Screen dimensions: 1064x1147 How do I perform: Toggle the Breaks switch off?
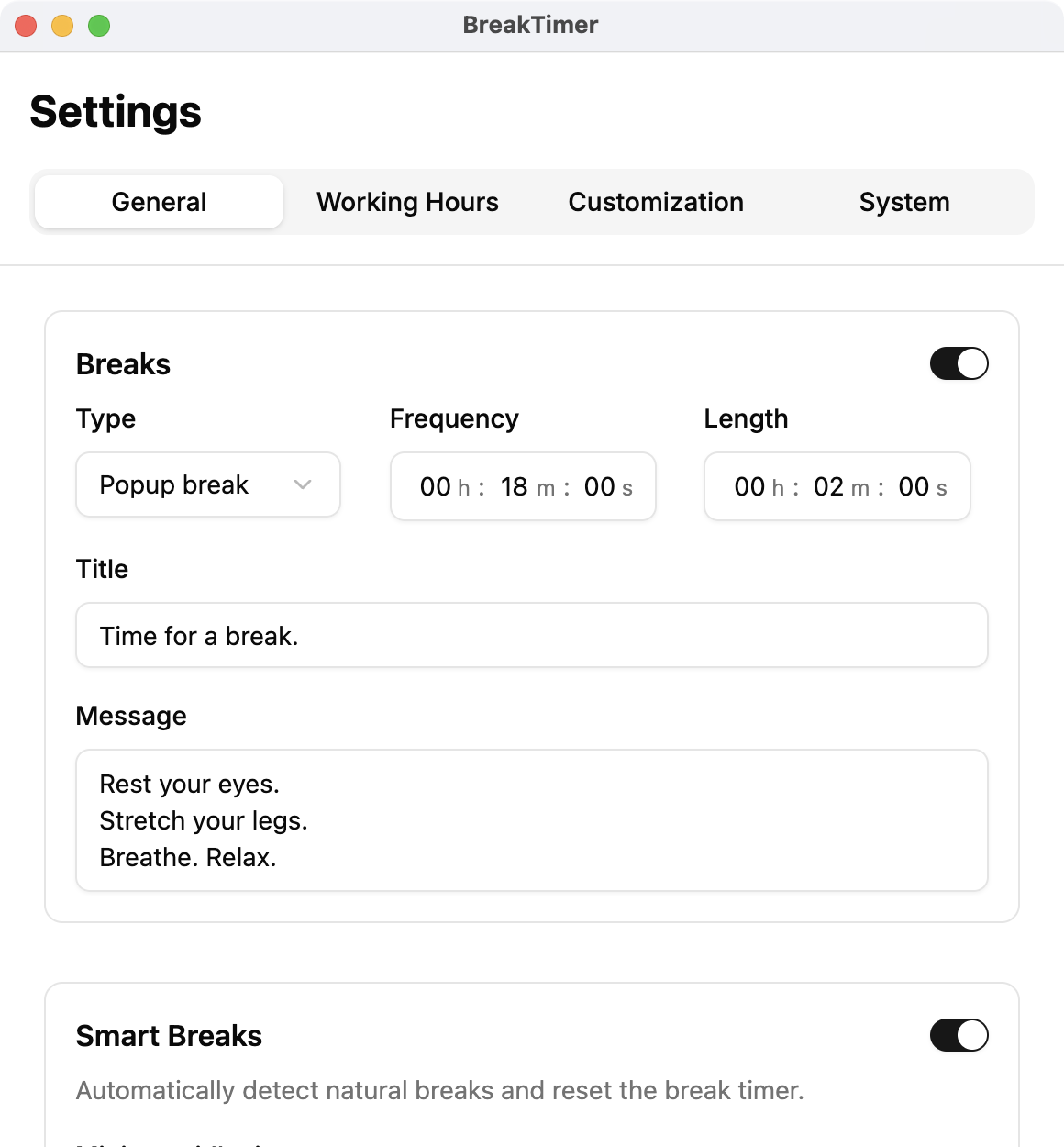[959, 363]
